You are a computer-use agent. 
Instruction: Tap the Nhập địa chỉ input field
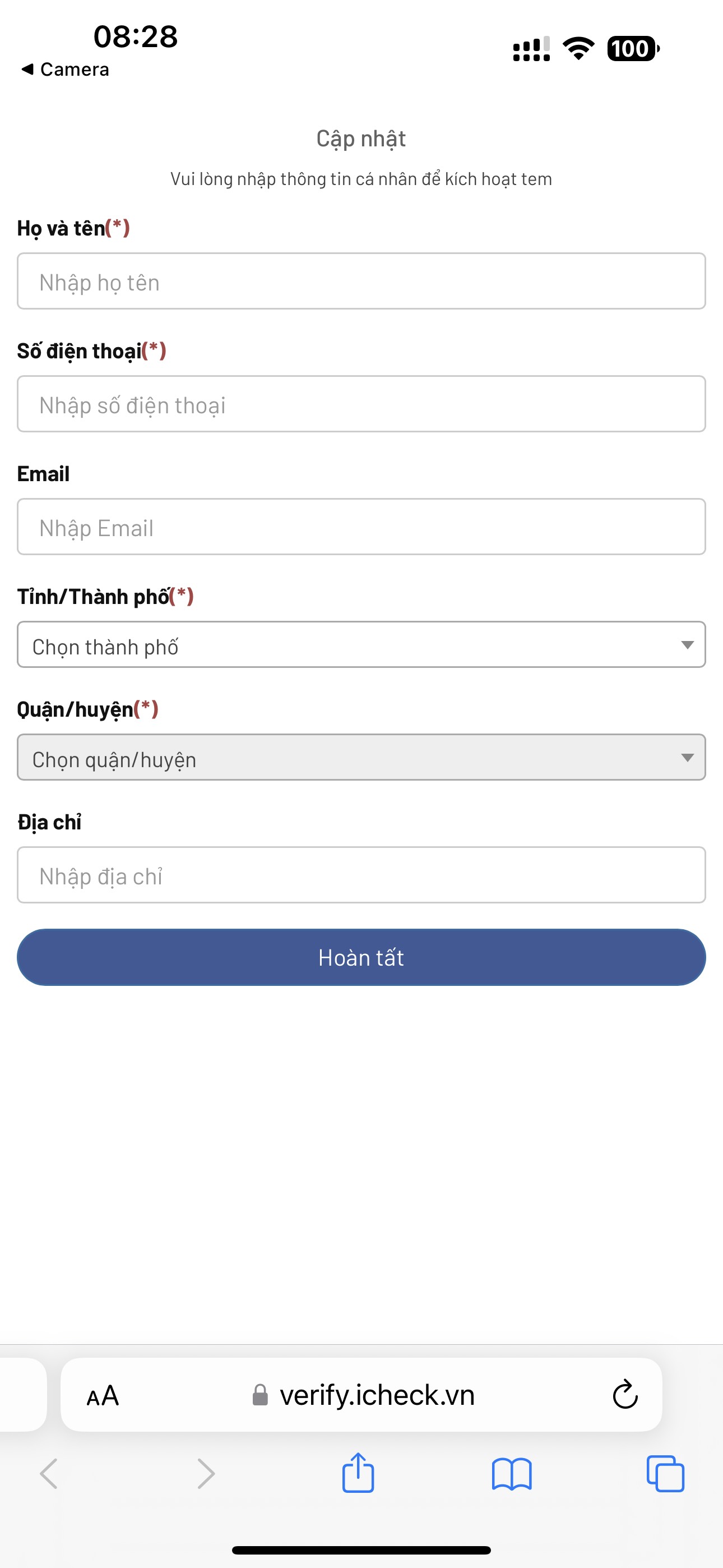360,875
